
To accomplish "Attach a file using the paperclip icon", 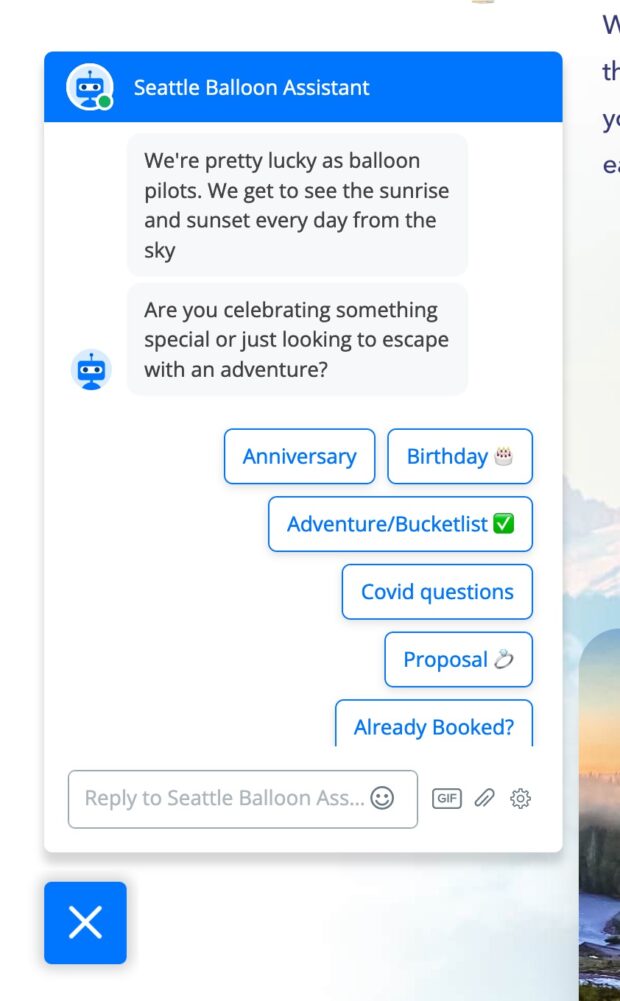I will [x=484, y=798].
